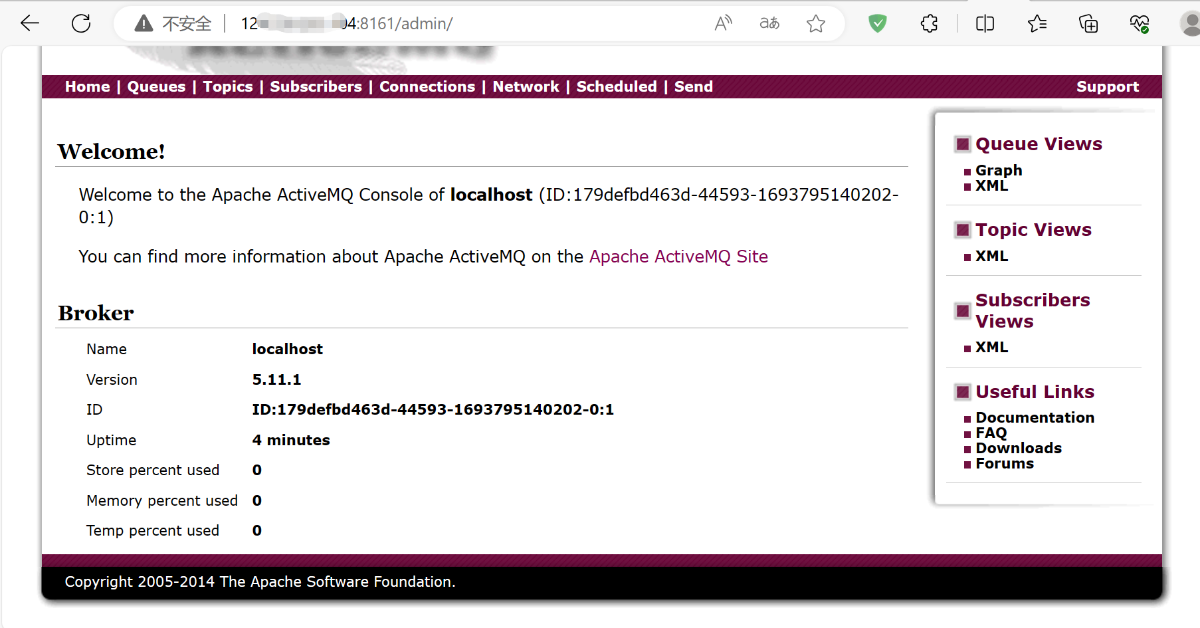The image size is (1200, 628).
Task: Click the Support link in the menu bar
Action: [x=1107, y=87]
